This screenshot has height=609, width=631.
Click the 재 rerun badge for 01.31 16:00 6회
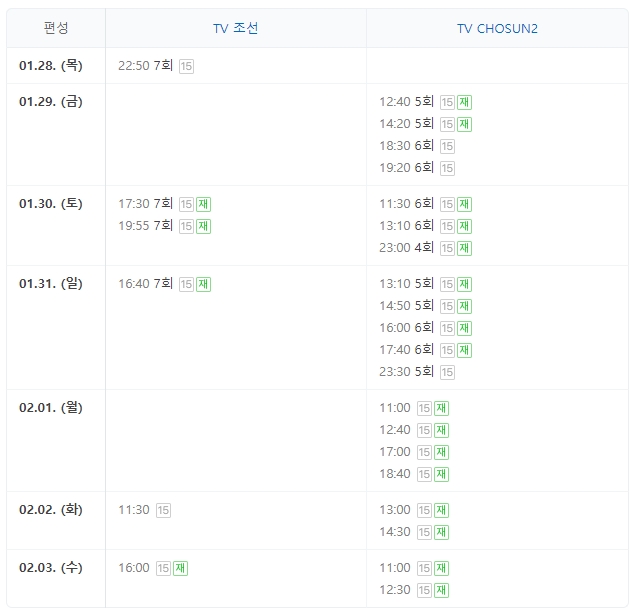[464, 328]
